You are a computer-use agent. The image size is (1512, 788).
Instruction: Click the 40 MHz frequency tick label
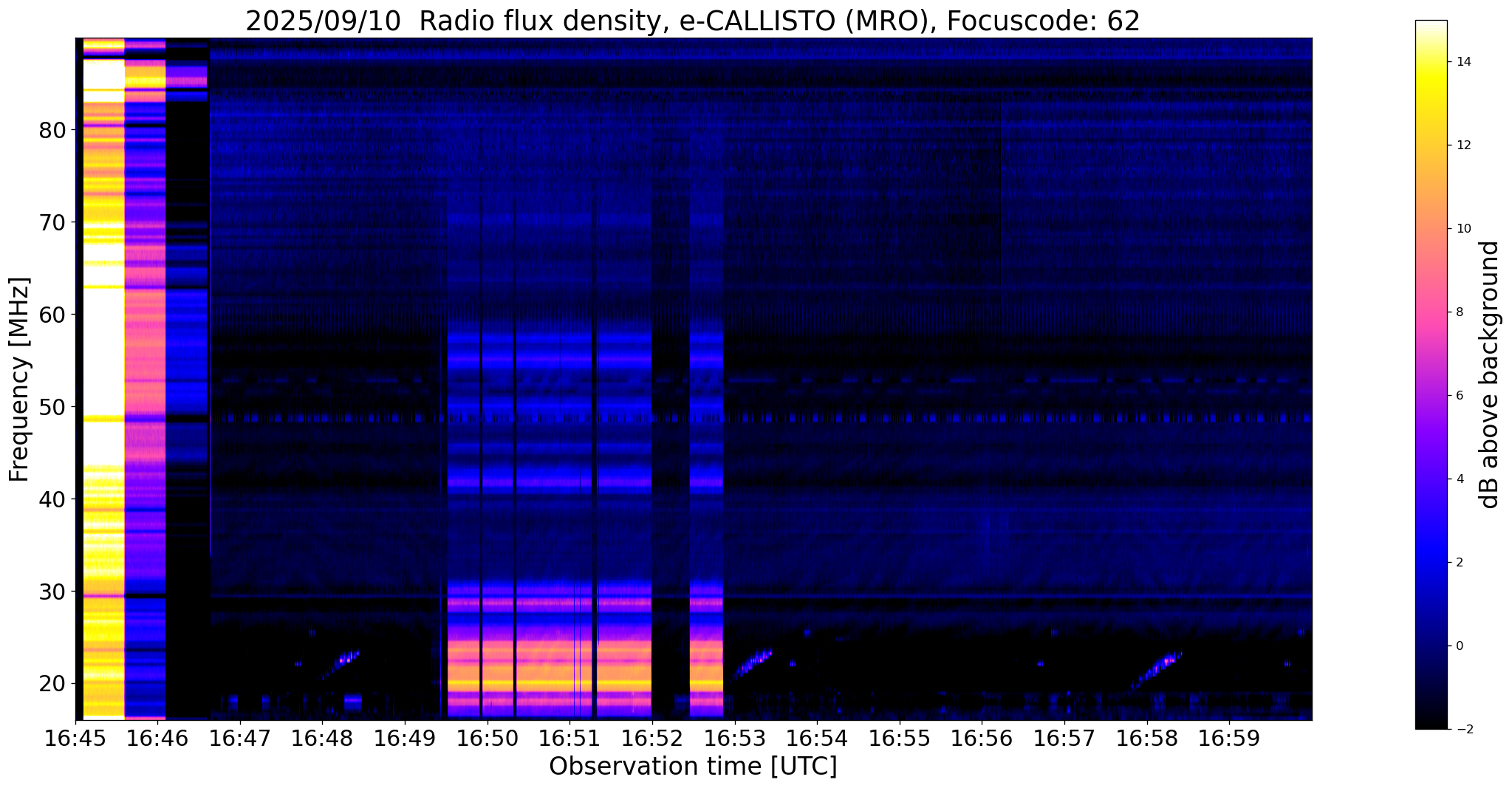pyautogui.click(x=52, y=499)
